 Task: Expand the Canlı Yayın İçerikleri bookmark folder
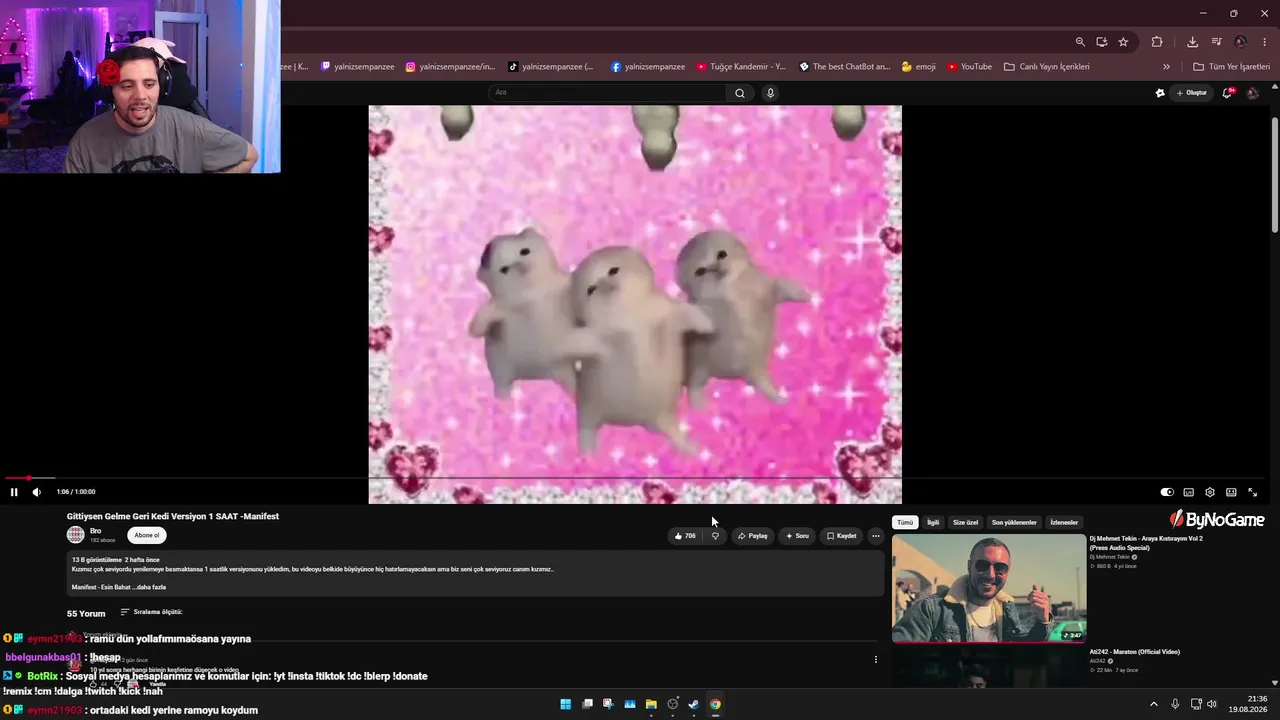(1046, 67)
